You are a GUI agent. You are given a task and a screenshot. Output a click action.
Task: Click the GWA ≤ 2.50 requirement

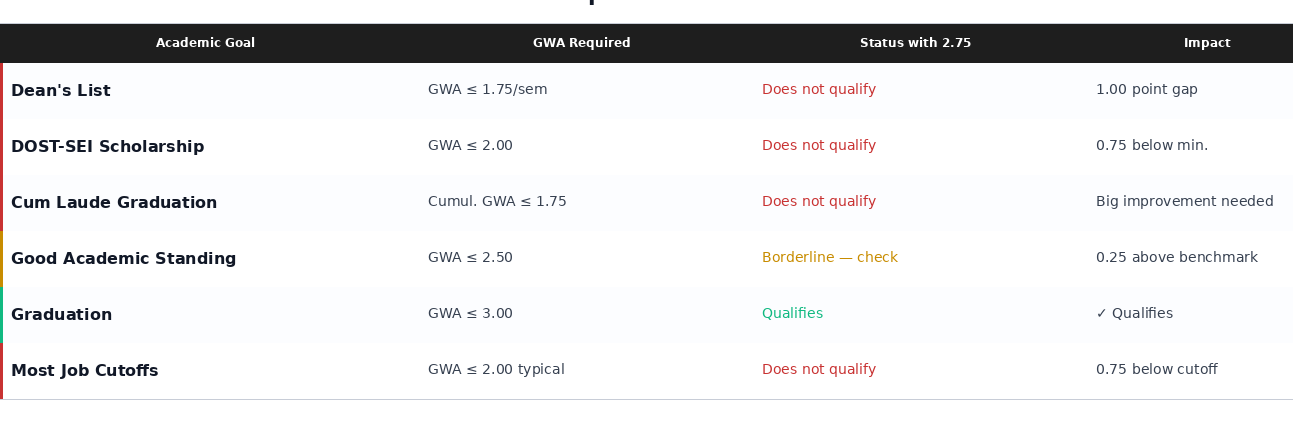pyautogui.click(x=470, y=258)
